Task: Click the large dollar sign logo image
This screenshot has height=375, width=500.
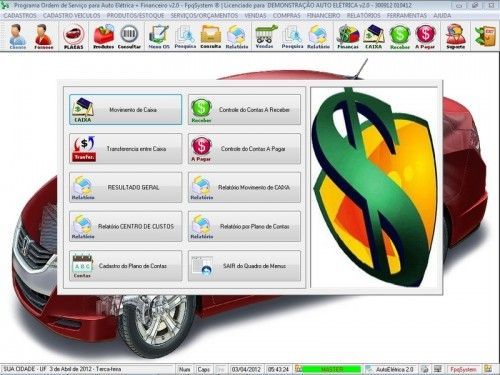Action: tap(374, 187)
